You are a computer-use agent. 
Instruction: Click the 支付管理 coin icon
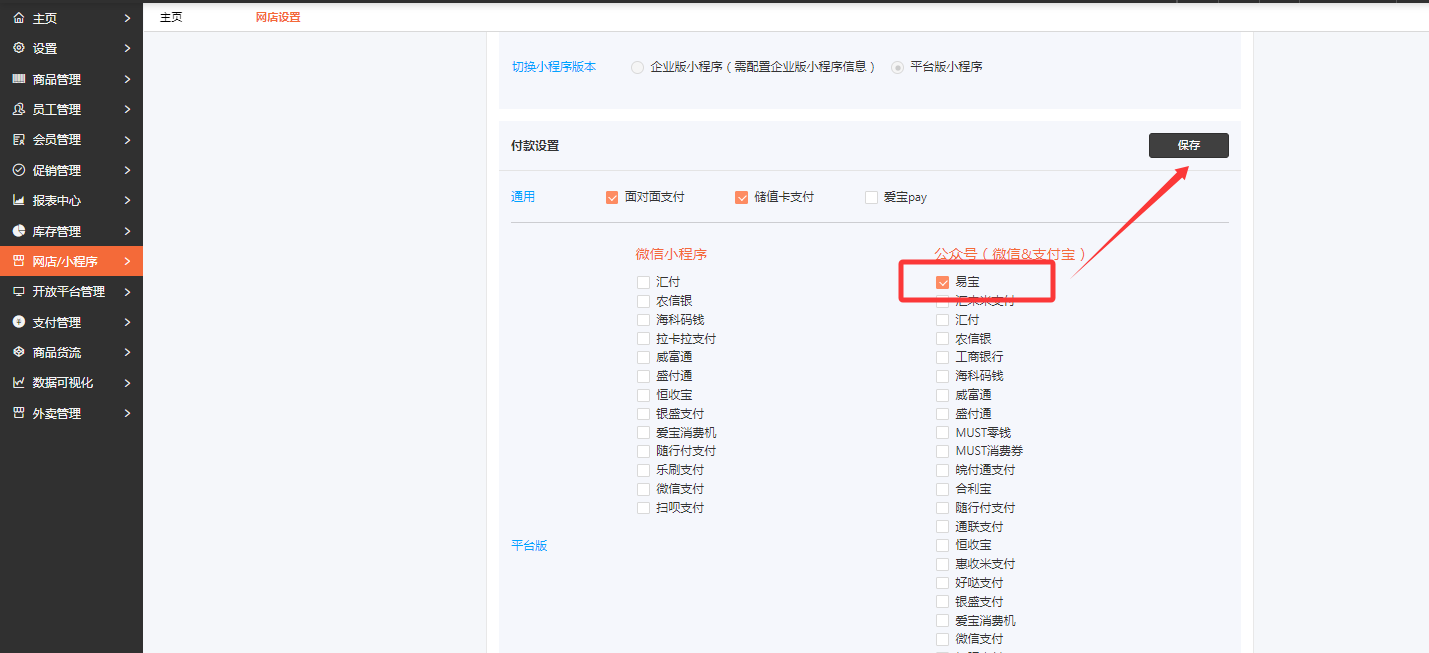point(18,322)
